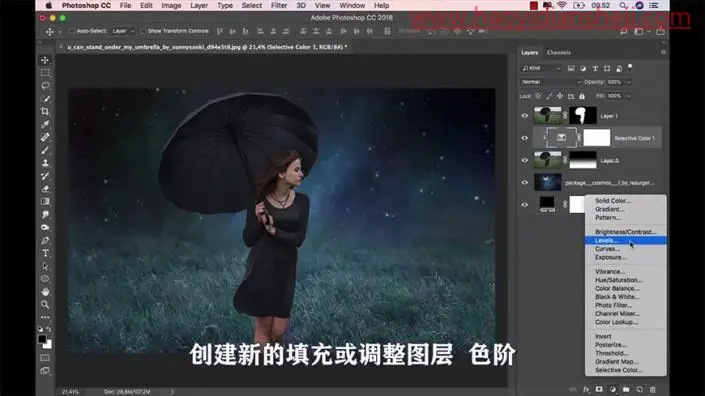Viewport: 705px width, 396px height.
Task: Open the Apple menu
Action: click(49, 5)
